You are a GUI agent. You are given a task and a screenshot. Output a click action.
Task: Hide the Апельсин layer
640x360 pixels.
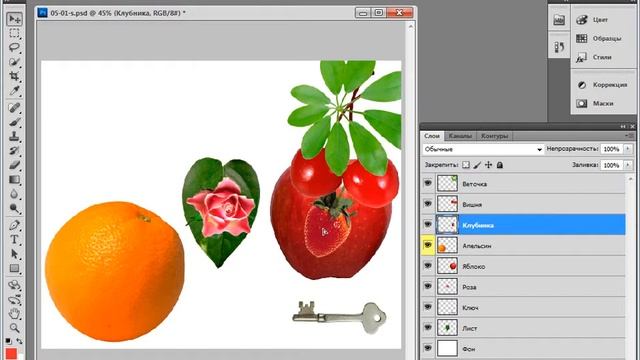pyautogui.click(x=428, y=245)
